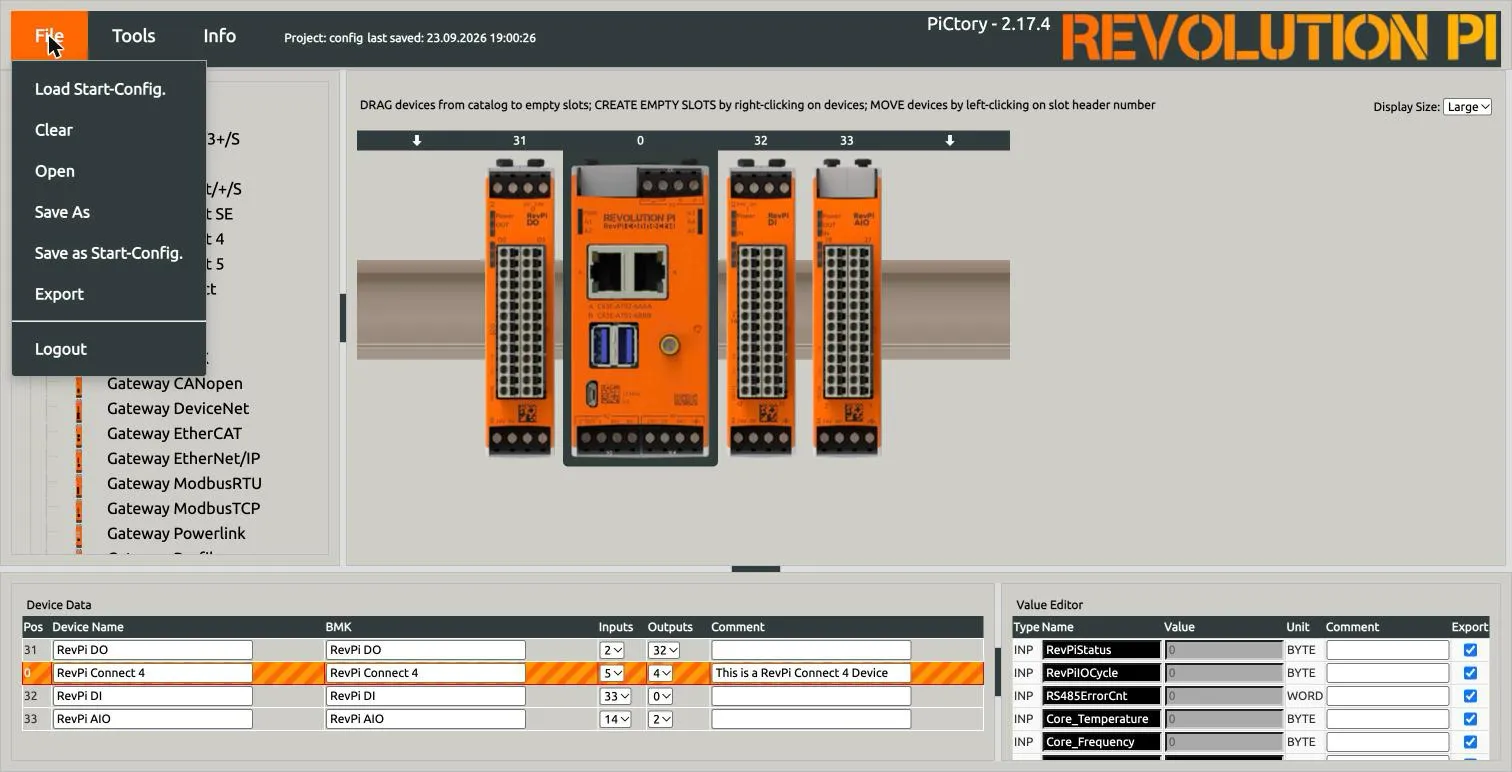The image size is (1512, 772).
Task: Click the Gateway EtherNet/IP catalog device icon
Action: click(79, 459)
